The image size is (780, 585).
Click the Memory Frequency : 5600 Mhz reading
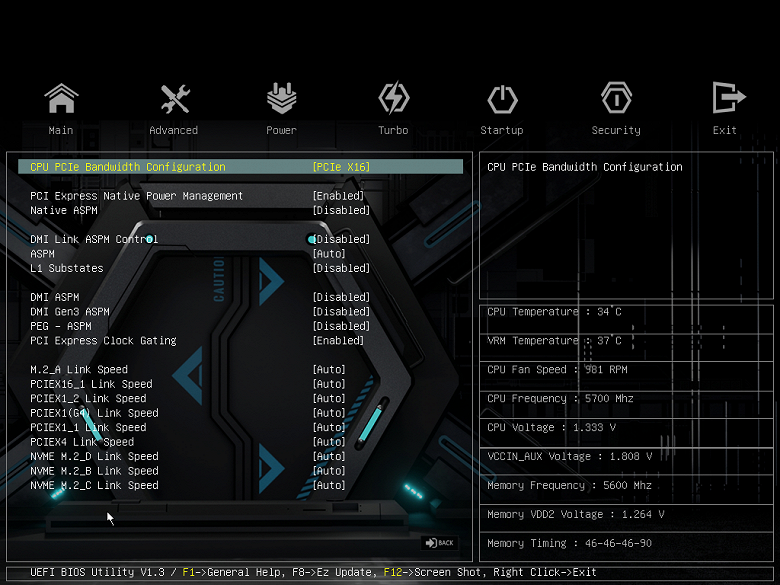pos(570,485)
